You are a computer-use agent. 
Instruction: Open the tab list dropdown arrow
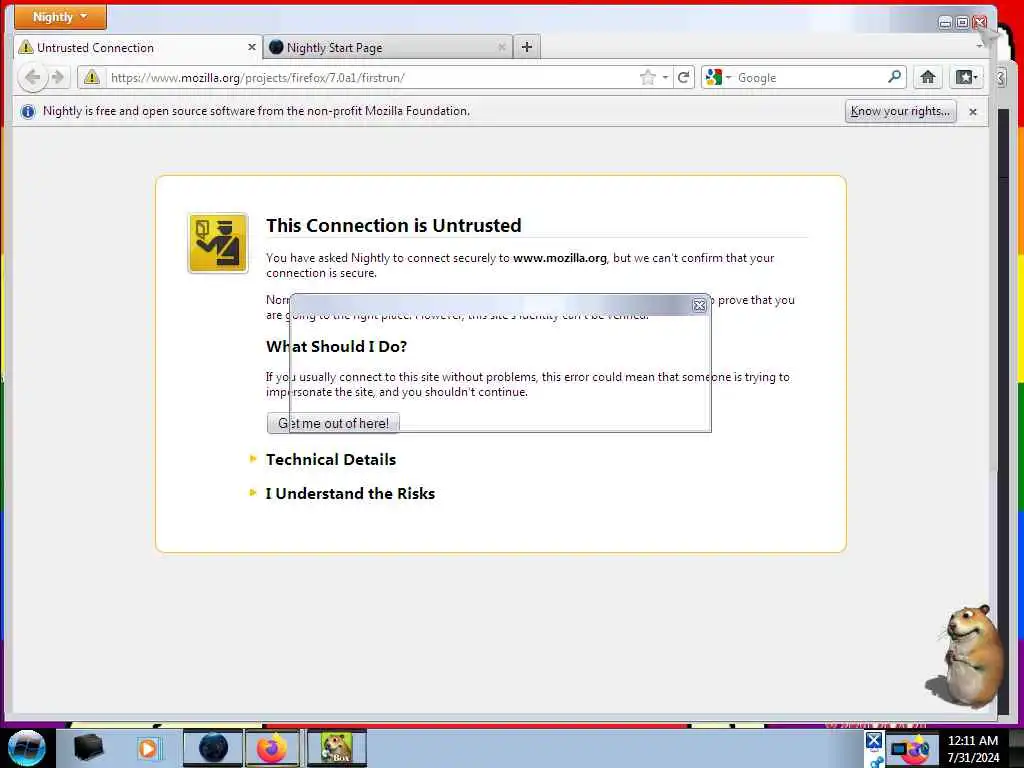(x=979, y=46)
